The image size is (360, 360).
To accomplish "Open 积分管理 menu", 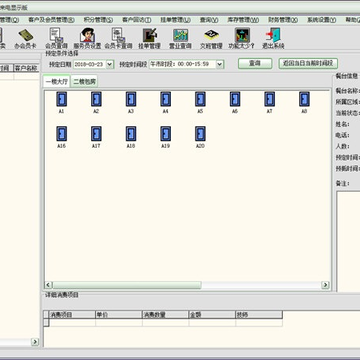I will coord(98,20).
